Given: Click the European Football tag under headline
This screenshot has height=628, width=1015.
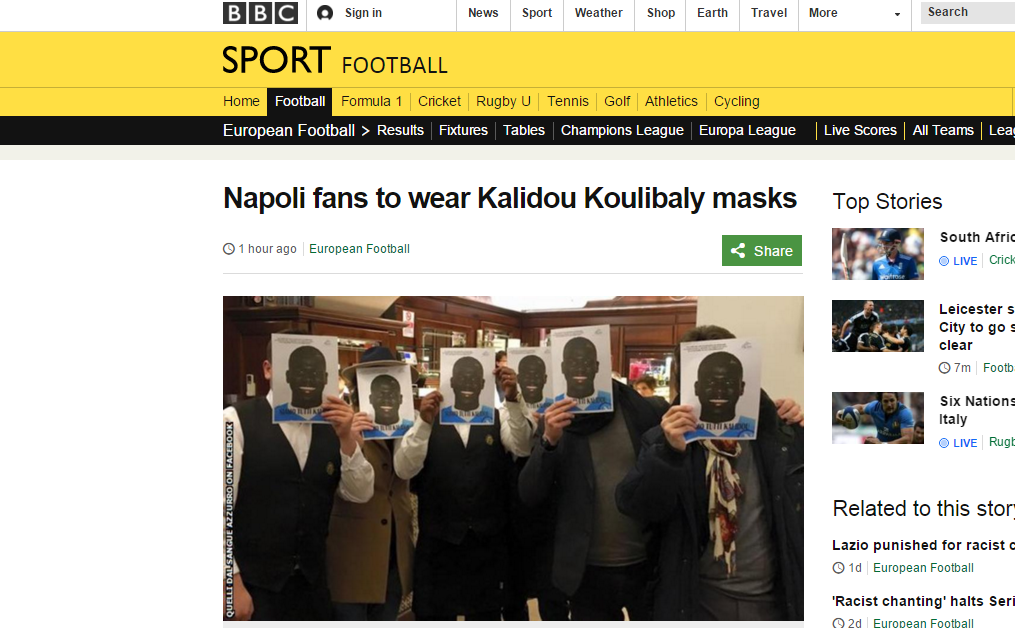Looking at the screenshot, I should pos(359,249).
